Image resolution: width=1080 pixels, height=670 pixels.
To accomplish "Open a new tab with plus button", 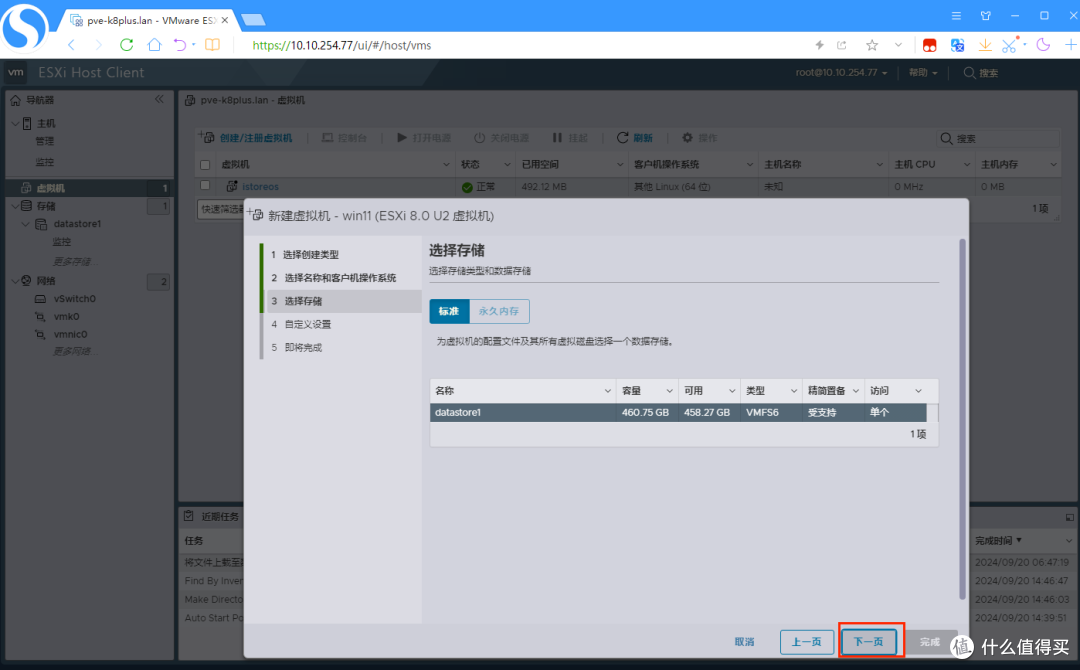I will 1071,45.
